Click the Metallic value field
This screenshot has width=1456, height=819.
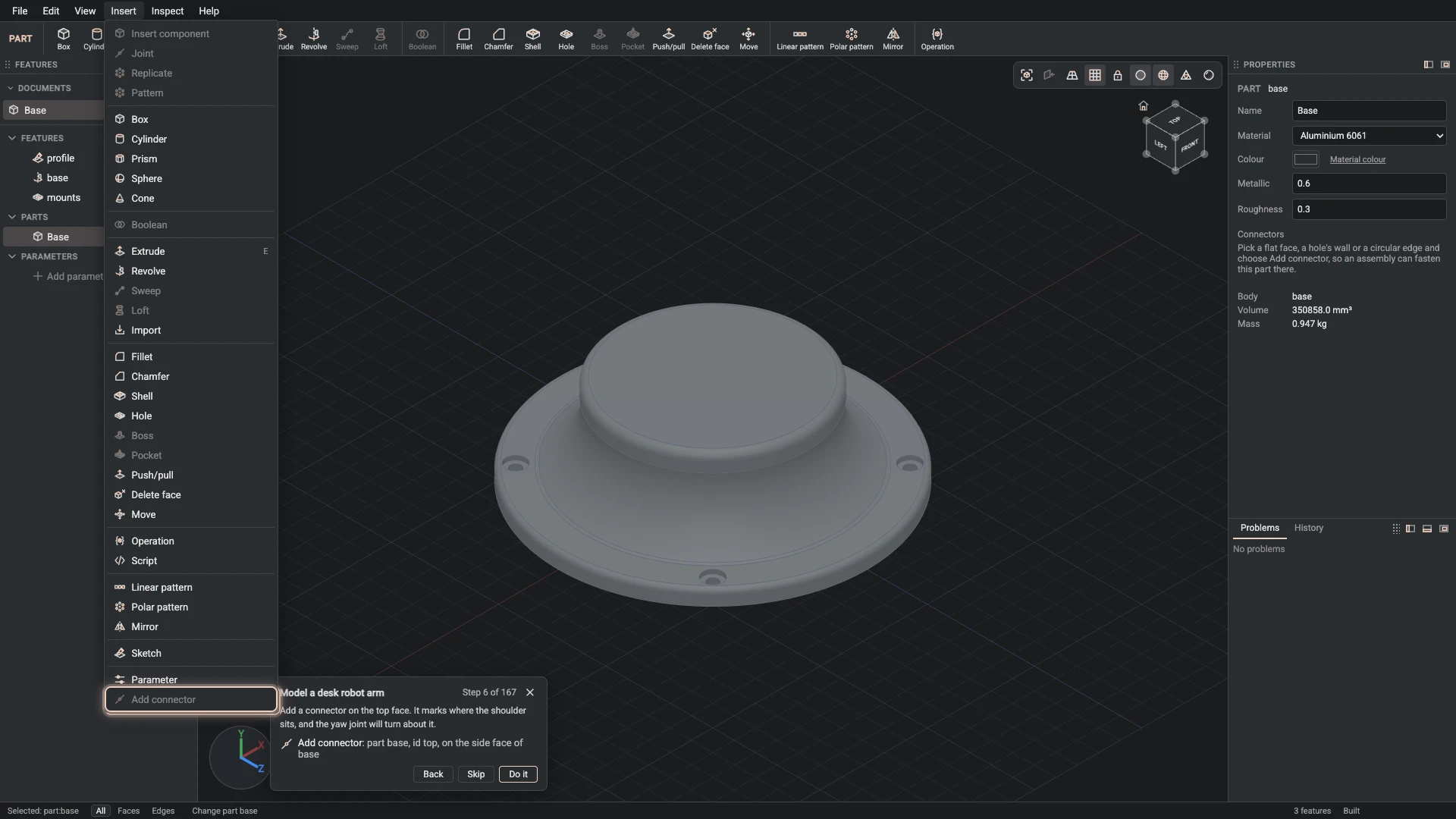[1369, 184]
